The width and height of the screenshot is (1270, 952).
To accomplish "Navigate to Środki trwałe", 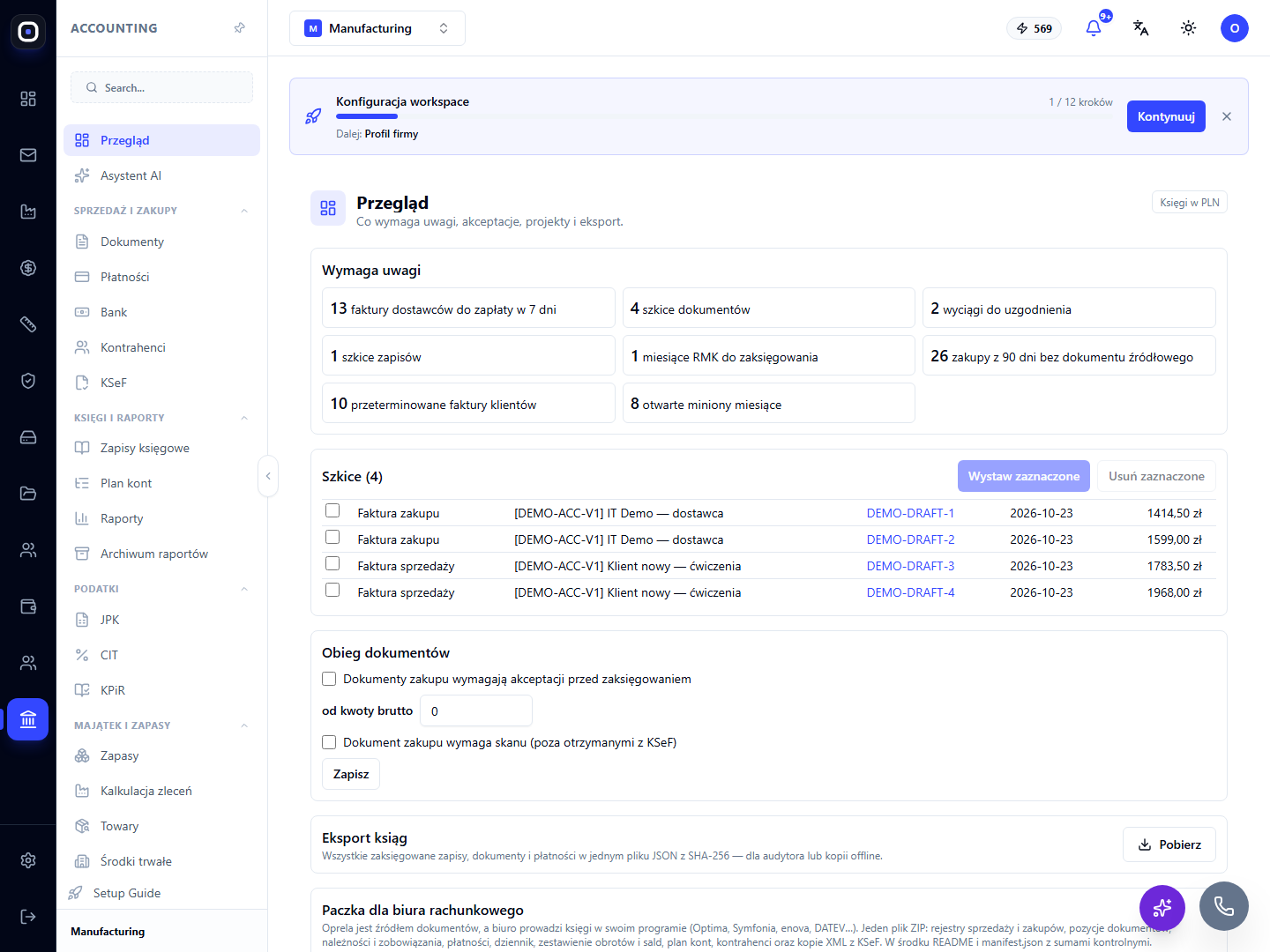I will pyautogui.click(x=161, y=861).
